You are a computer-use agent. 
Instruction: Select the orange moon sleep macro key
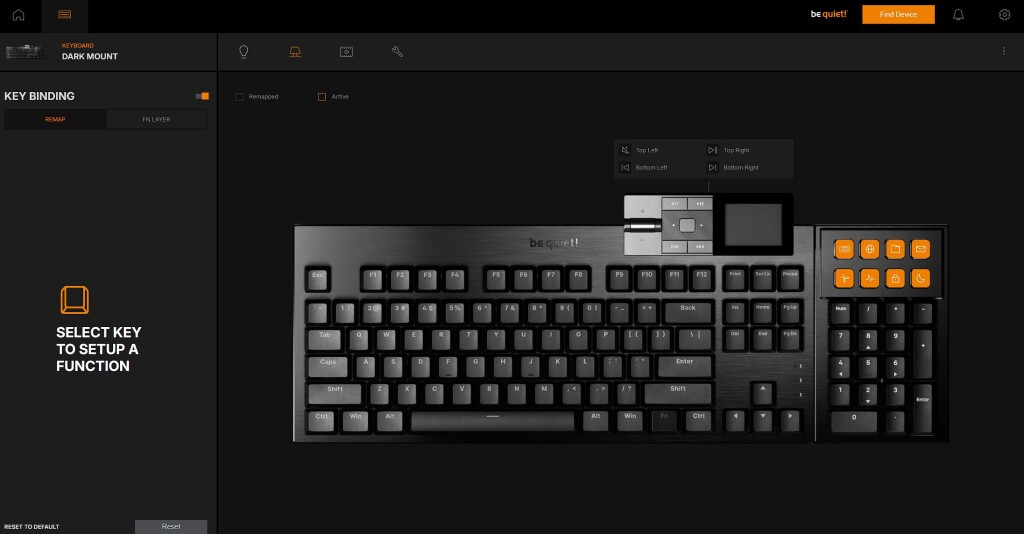click(921, 279)
